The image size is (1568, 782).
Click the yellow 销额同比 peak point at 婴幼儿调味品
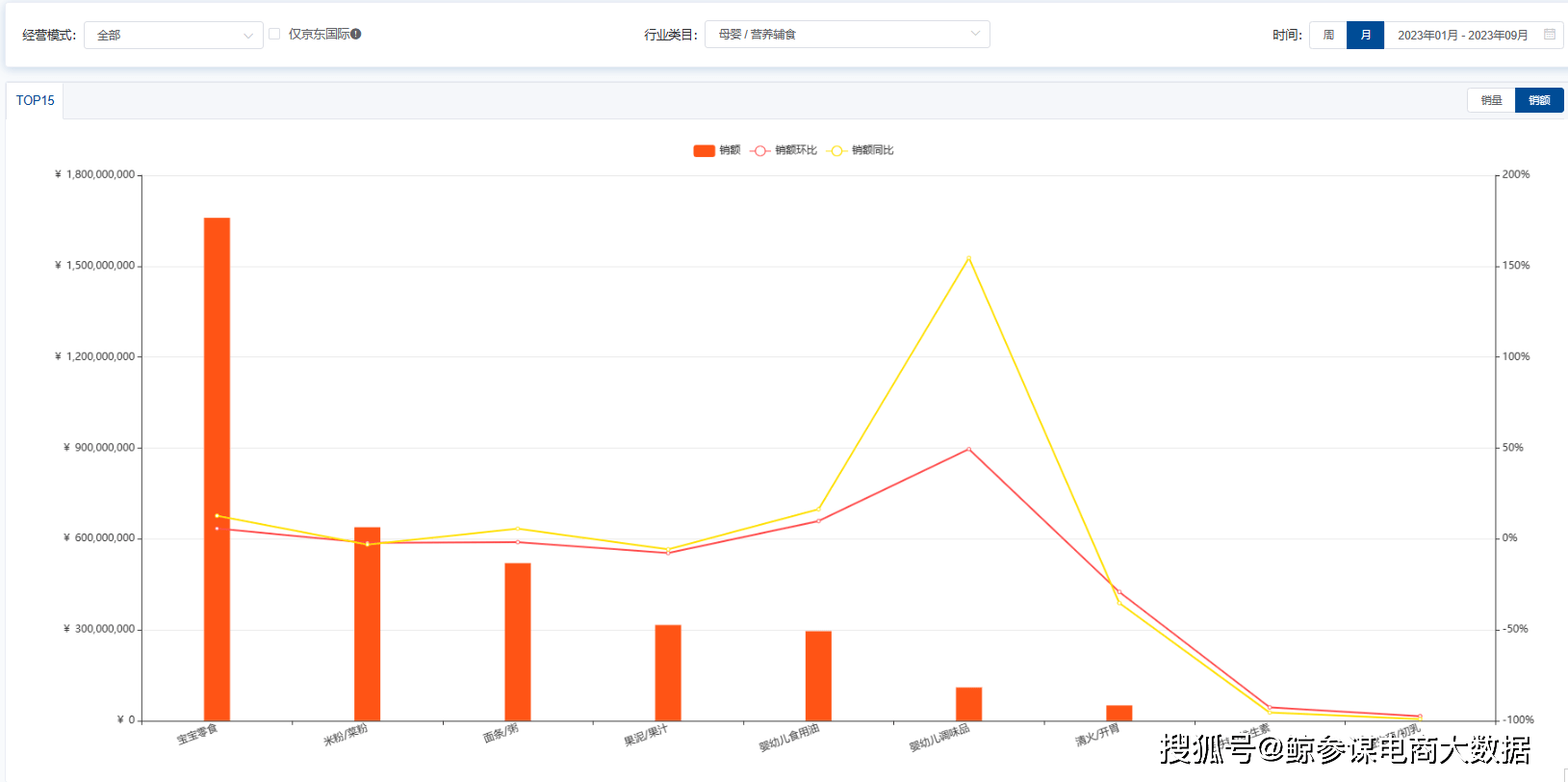click(968, 257)
